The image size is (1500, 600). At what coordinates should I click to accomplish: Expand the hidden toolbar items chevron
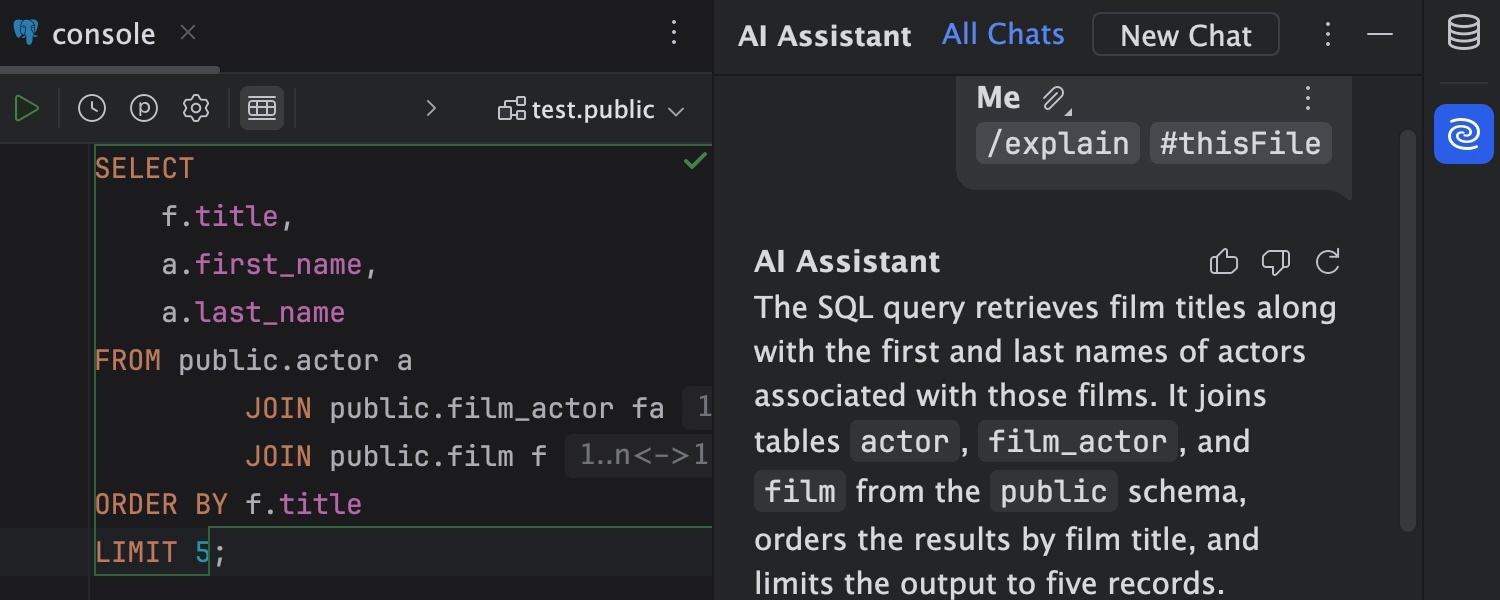coord(432,108)
